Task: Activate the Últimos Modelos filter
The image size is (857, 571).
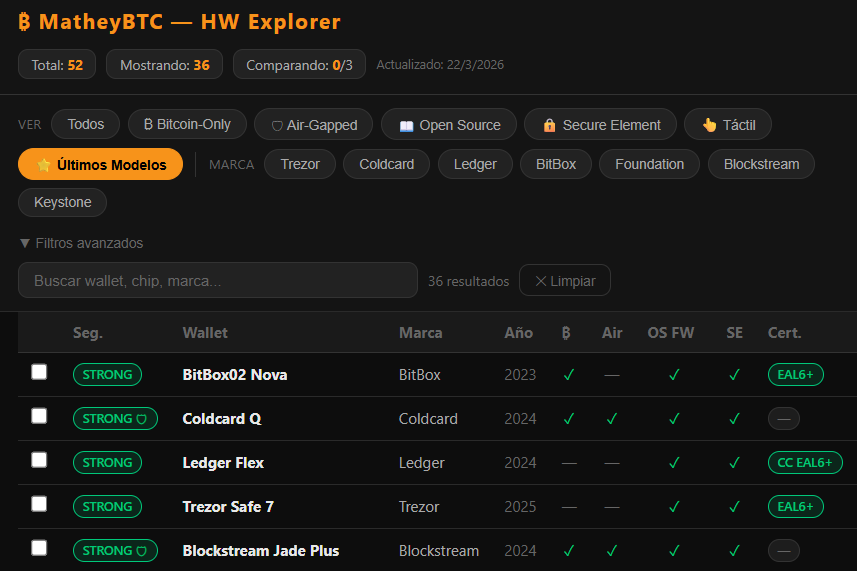Action: click(101, 164)
